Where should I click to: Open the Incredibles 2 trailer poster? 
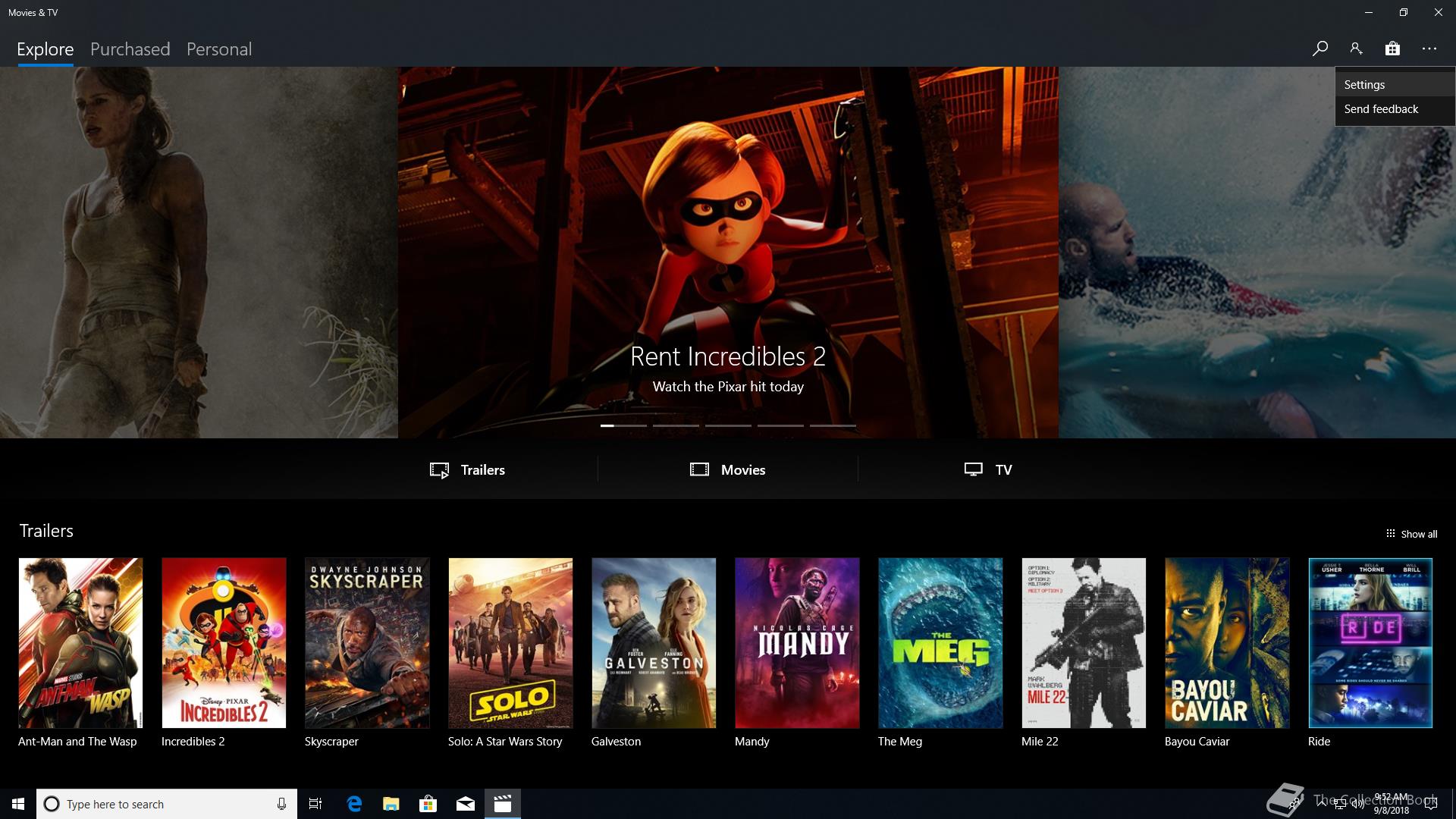coord(224,643)
